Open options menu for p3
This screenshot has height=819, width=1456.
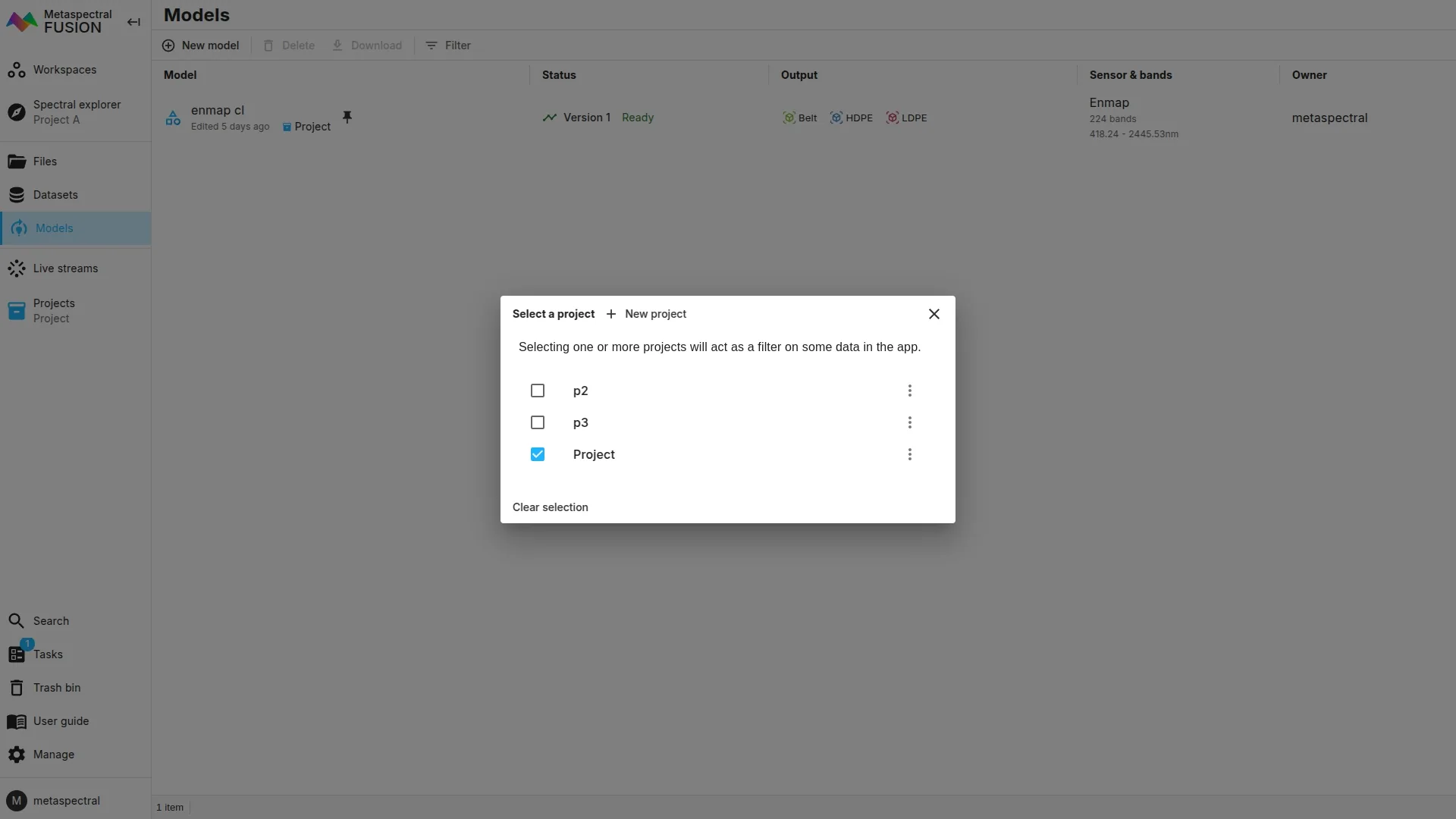[x=909, y=422]
